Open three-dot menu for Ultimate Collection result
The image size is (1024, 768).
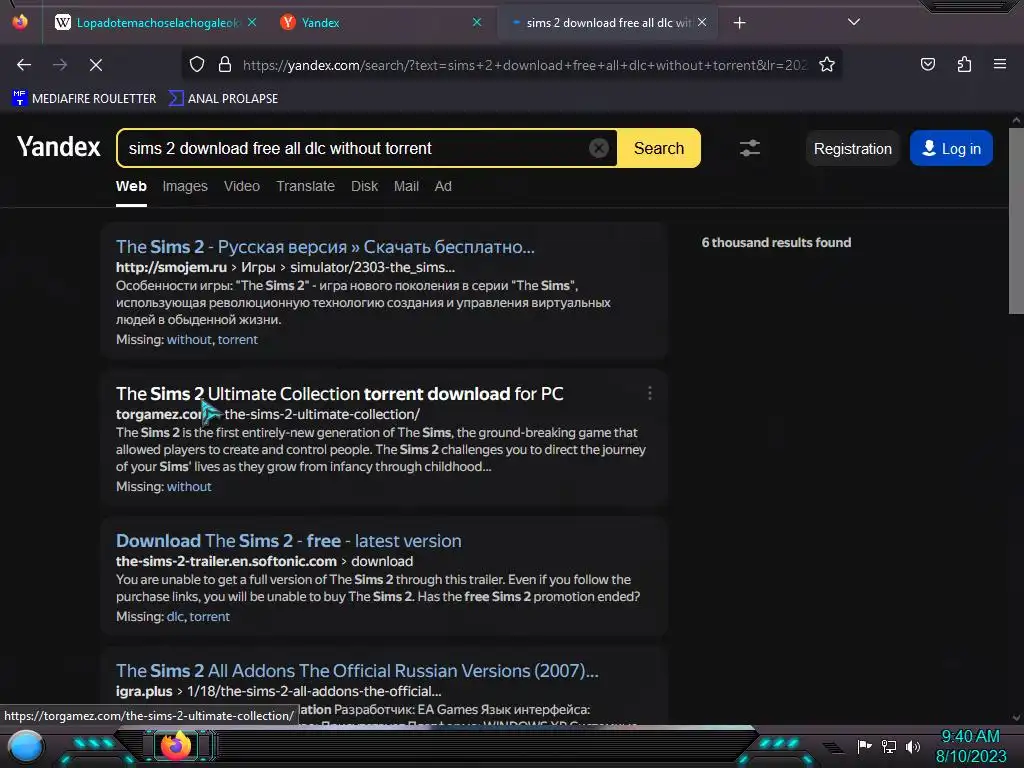(649, 393)
